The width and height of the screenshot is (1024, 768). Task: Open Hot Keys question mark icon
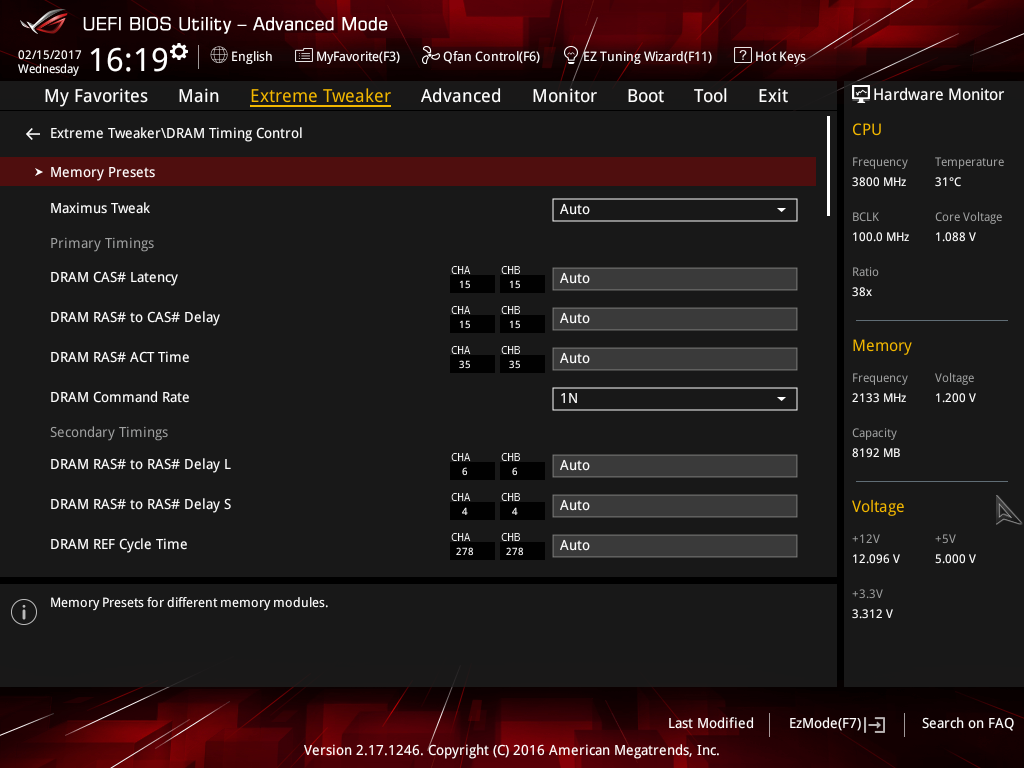[742, 56]
